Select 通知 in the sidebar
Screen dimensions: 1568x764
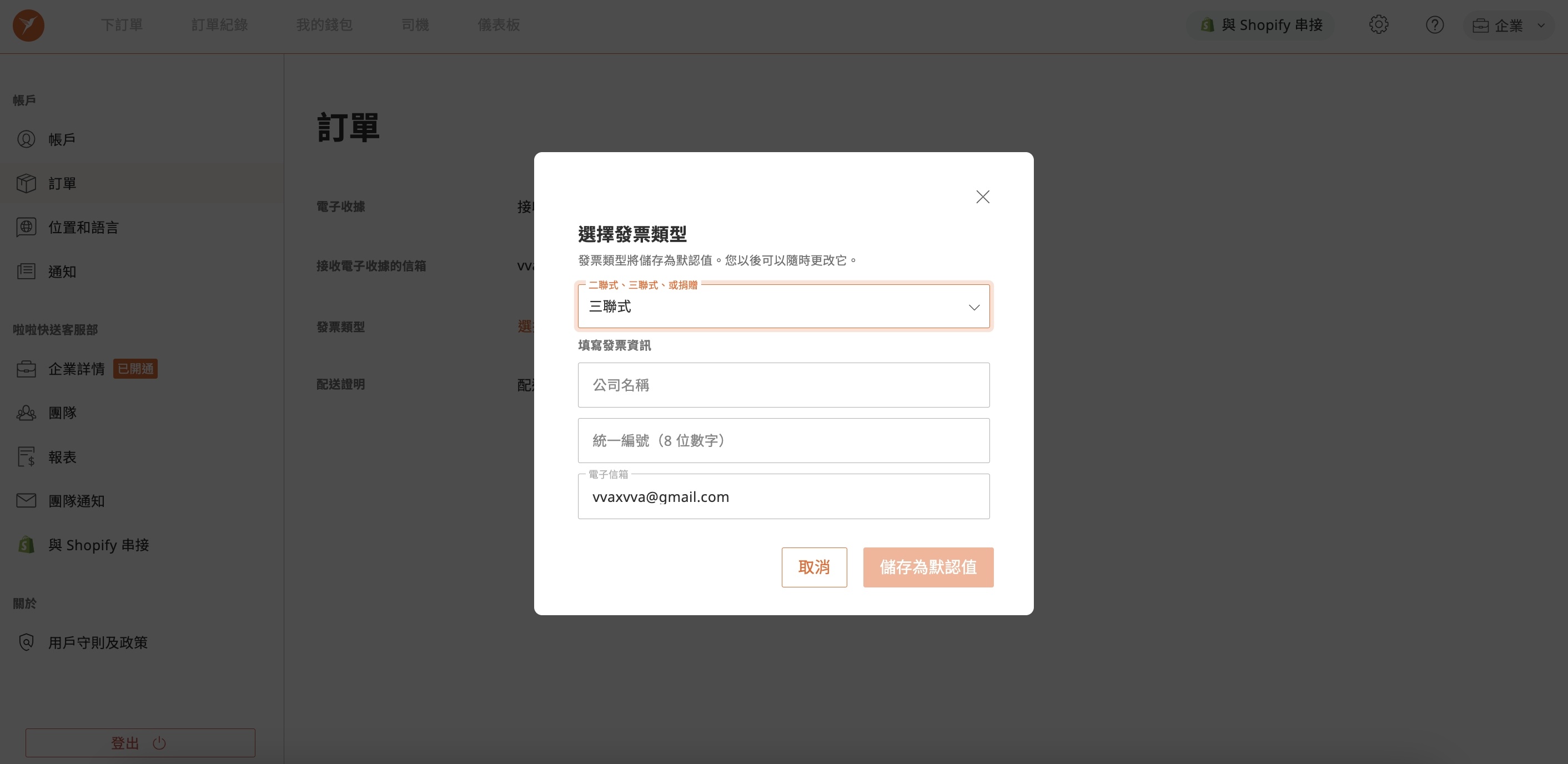[x=141, y=272]
